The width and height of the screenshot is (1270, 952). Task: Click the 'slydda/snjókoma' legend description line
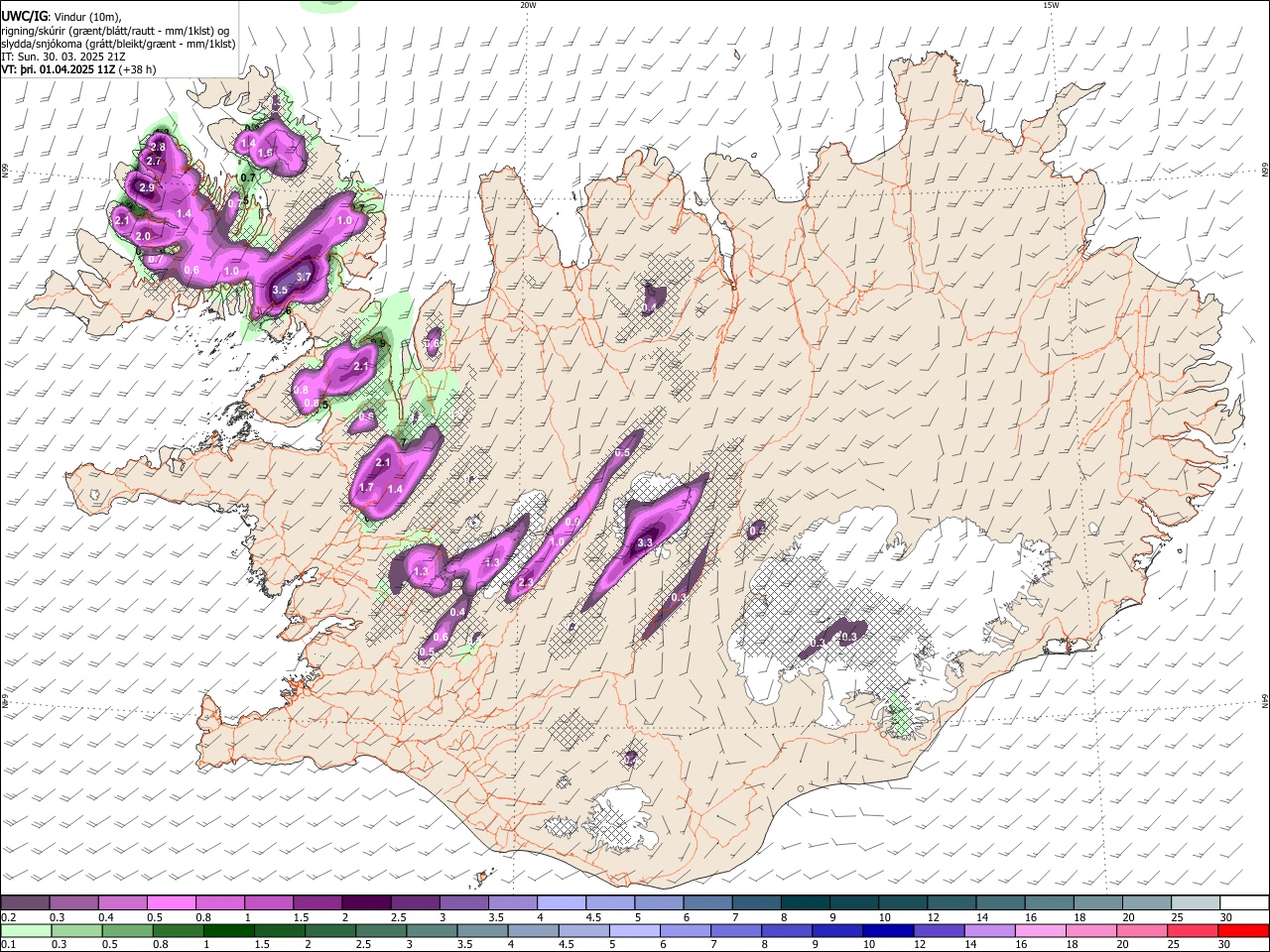click(x=118, y=44)
